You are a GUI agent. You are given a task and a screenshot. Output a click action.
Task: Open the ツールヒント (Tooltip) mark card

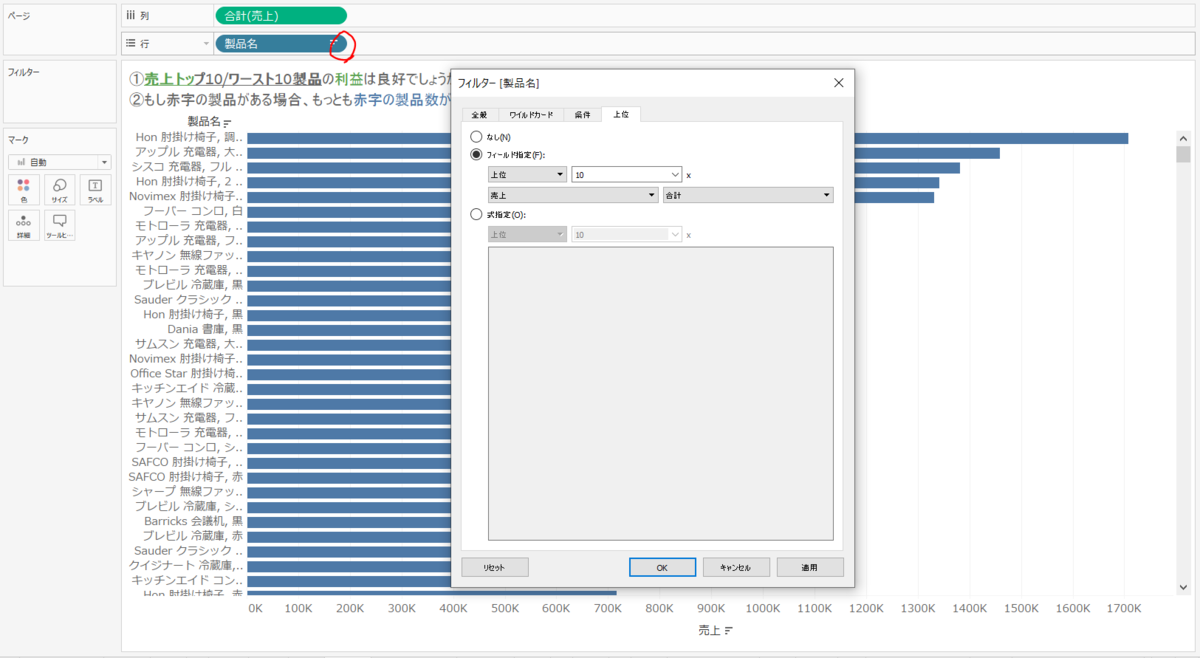point(59,226)
